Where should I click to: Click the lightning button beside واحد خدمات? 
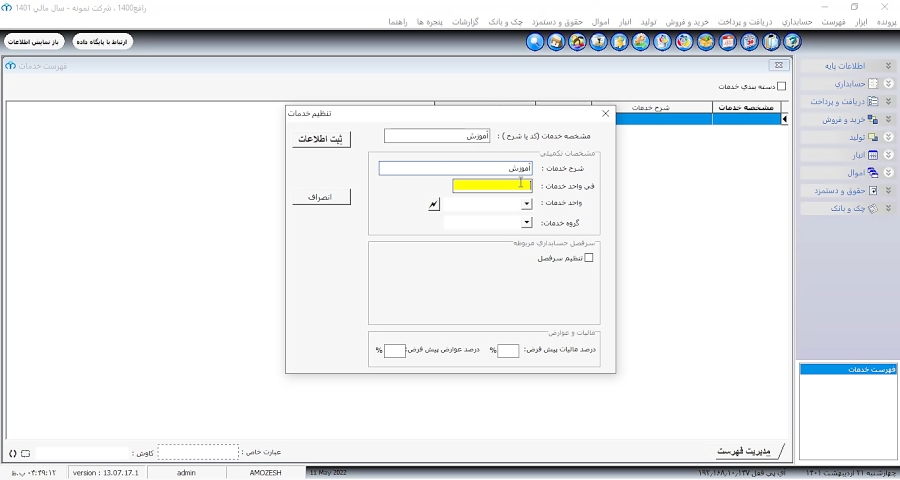[x=434, y=204]
